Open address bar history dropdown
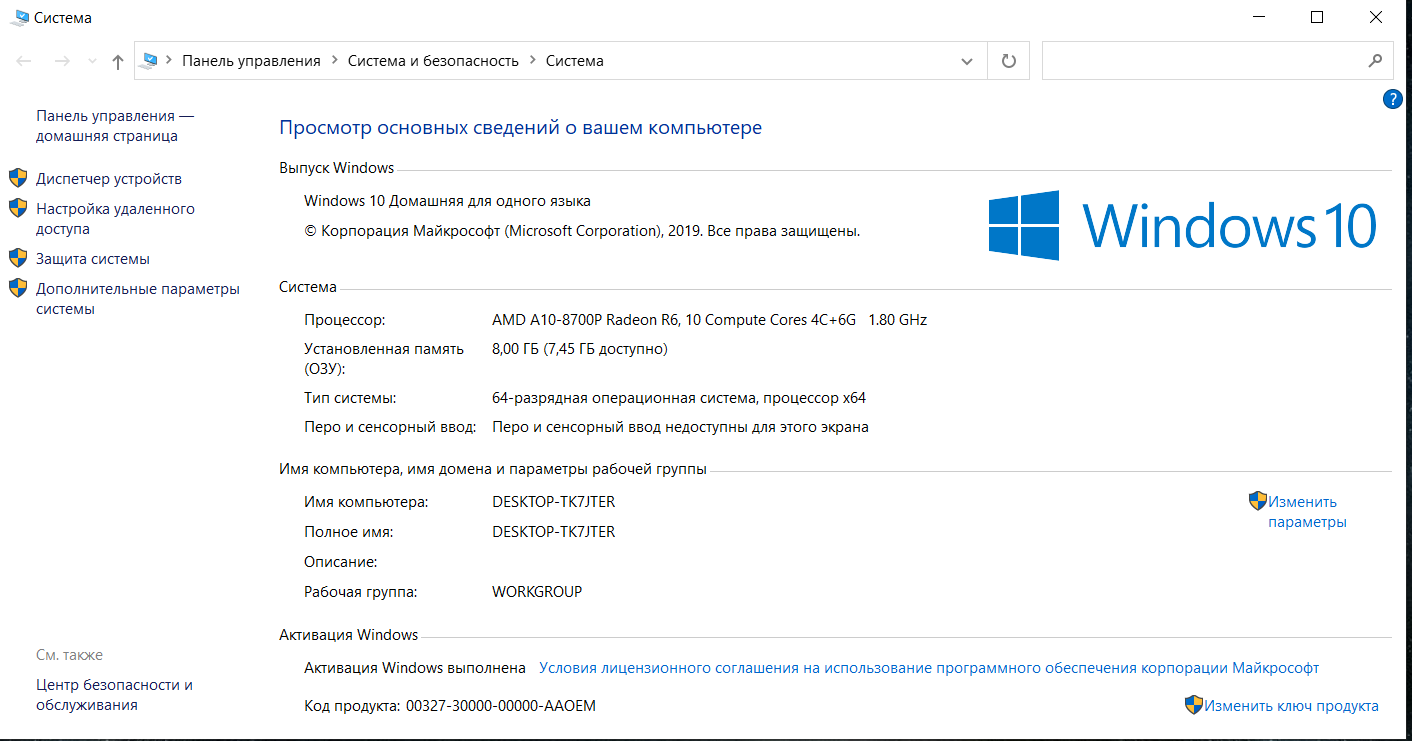 tap(967, 61)
